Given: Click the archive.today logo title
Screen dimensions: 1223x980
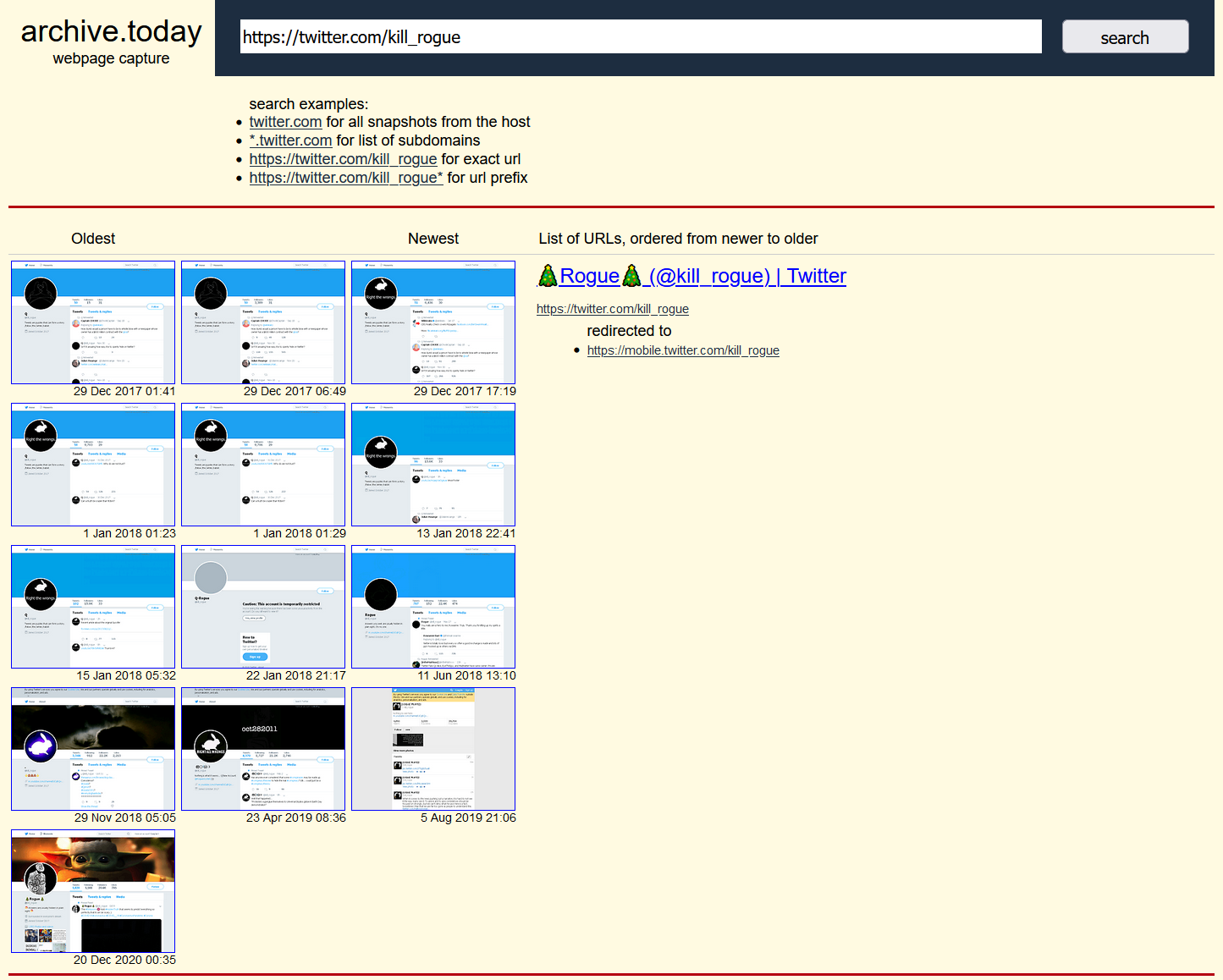Looking at the screenshot, I should [x=111, y=31].
